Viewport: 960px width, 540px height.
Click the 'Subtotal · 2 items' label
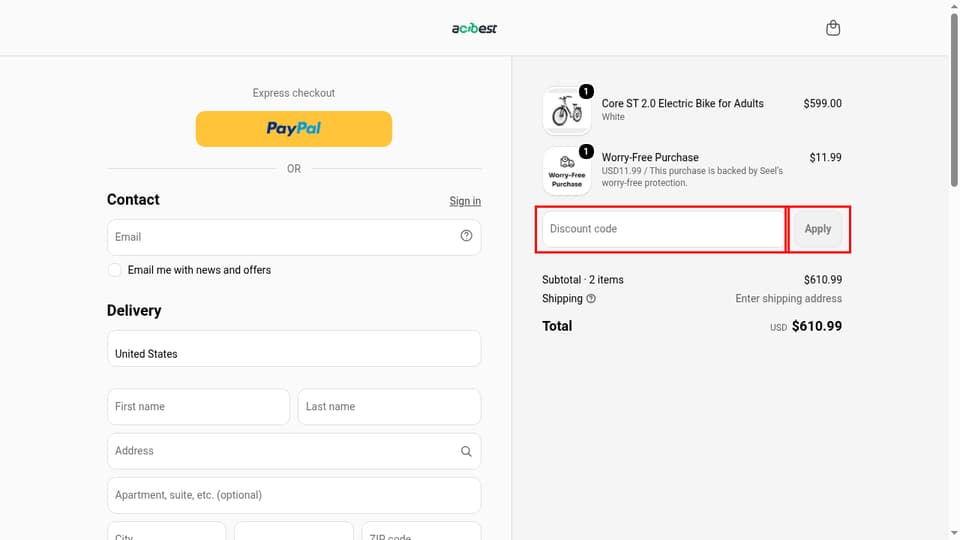click(x=583, y=280)
